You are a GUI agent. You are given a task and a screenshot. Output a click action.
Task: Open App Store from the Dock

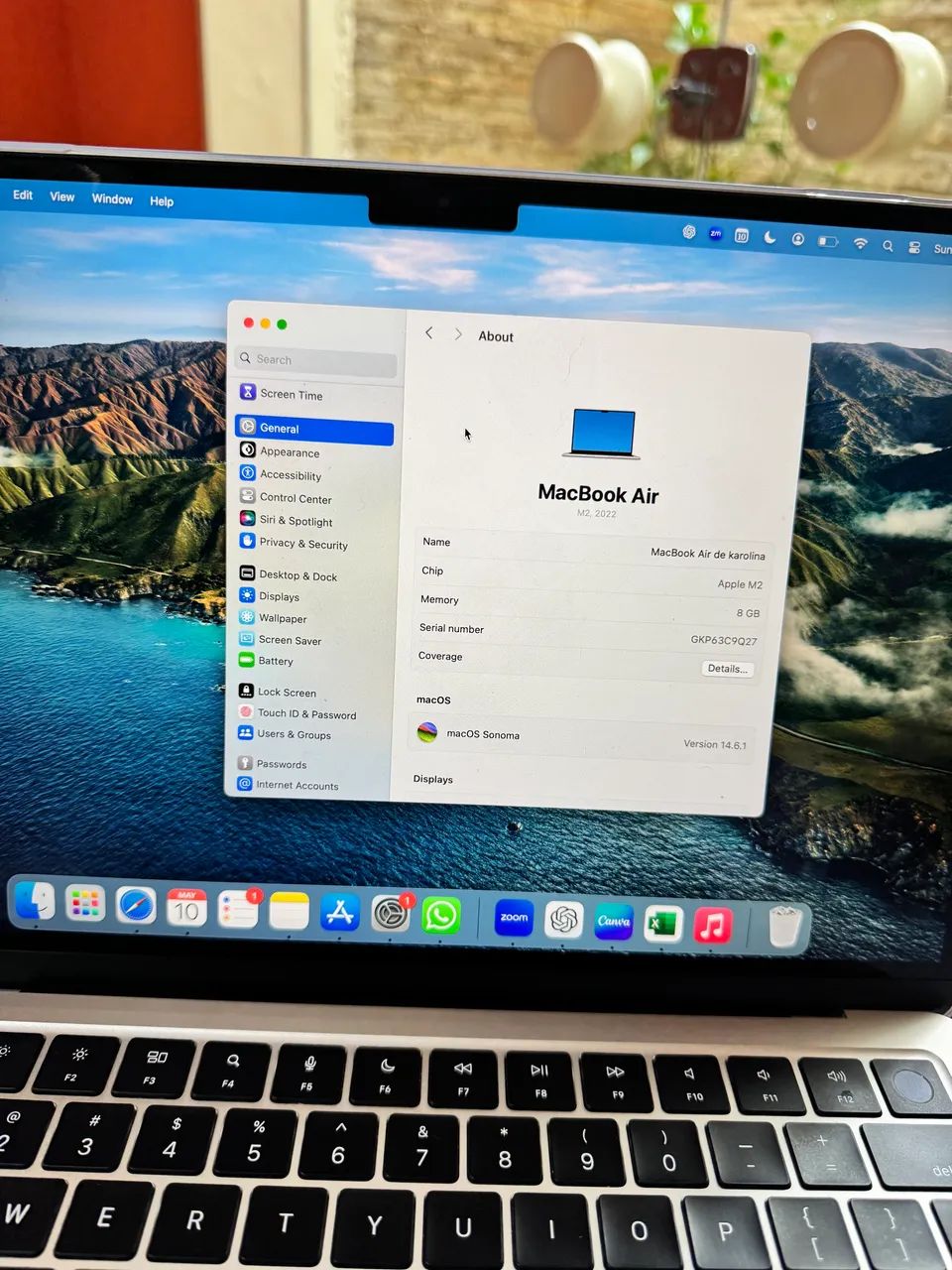pyautogui.click(x=340, y=914)
